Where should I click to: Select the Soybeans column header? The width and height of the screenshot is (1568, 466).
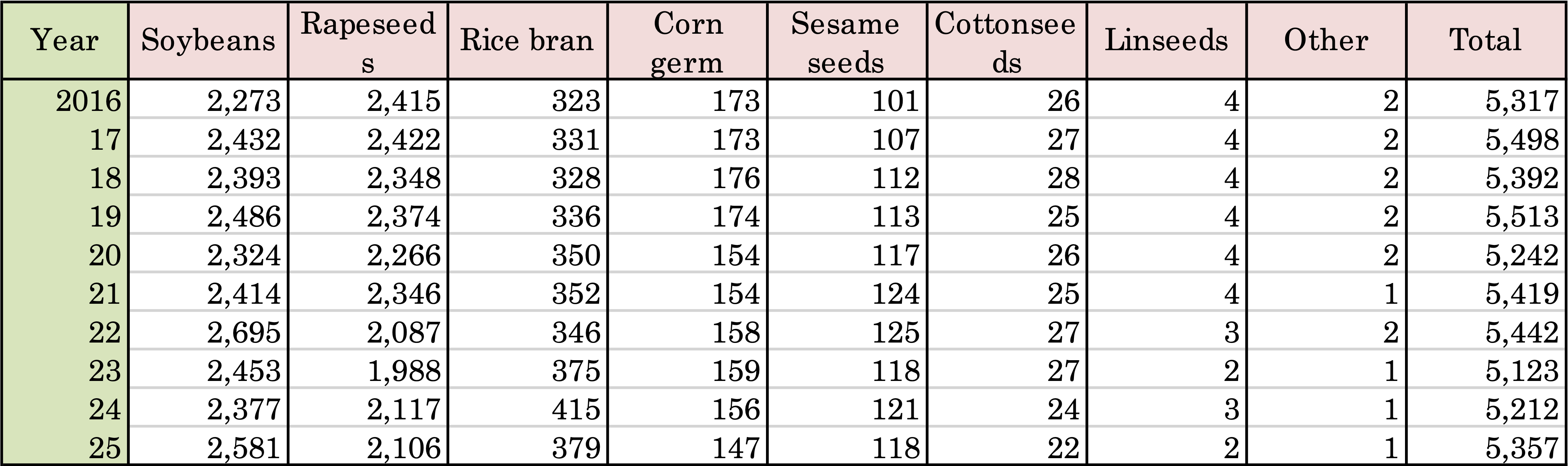(208, 41)
